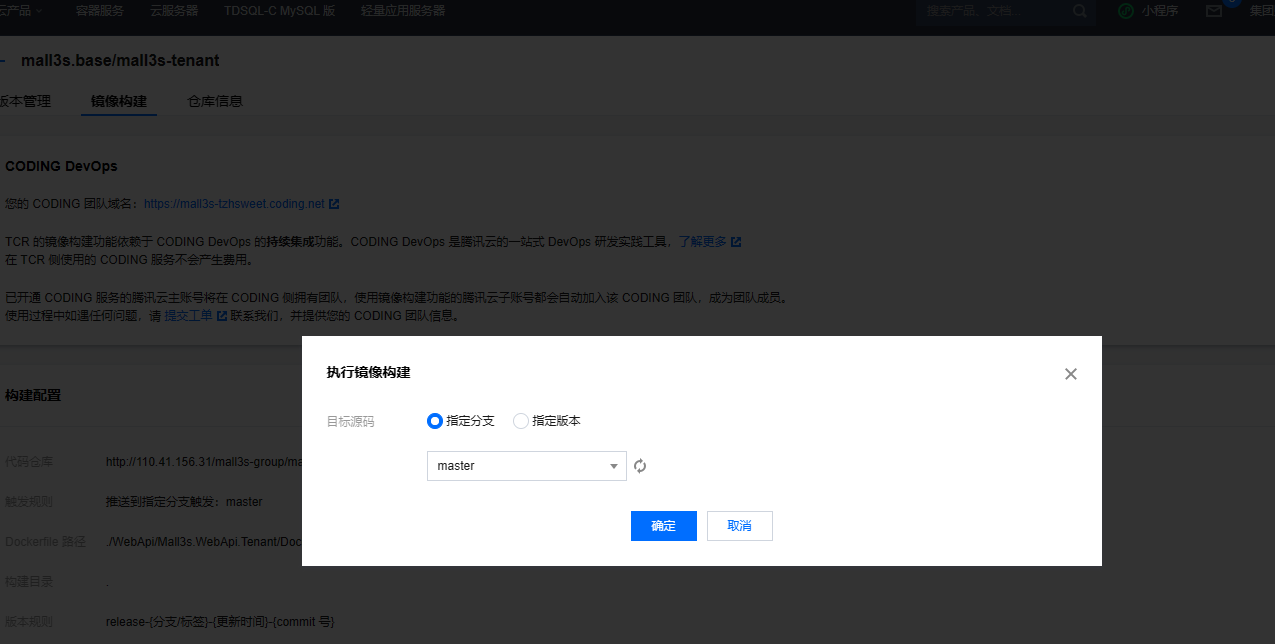Click the release-{分支/标签} version rule value
This screenshot has width=1275, height=644.
[x=220, y=622]
